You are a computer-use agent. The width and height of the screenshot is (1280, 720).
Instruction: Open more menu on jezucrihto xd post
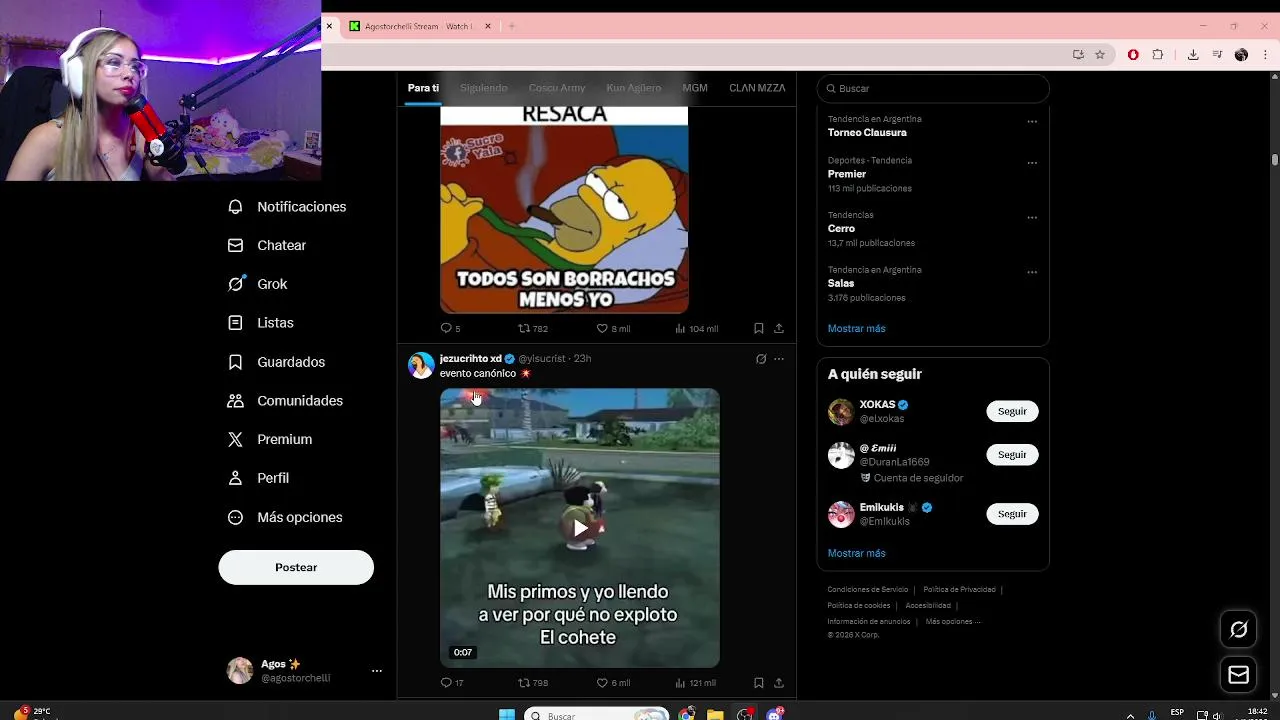tap(779, 359)
